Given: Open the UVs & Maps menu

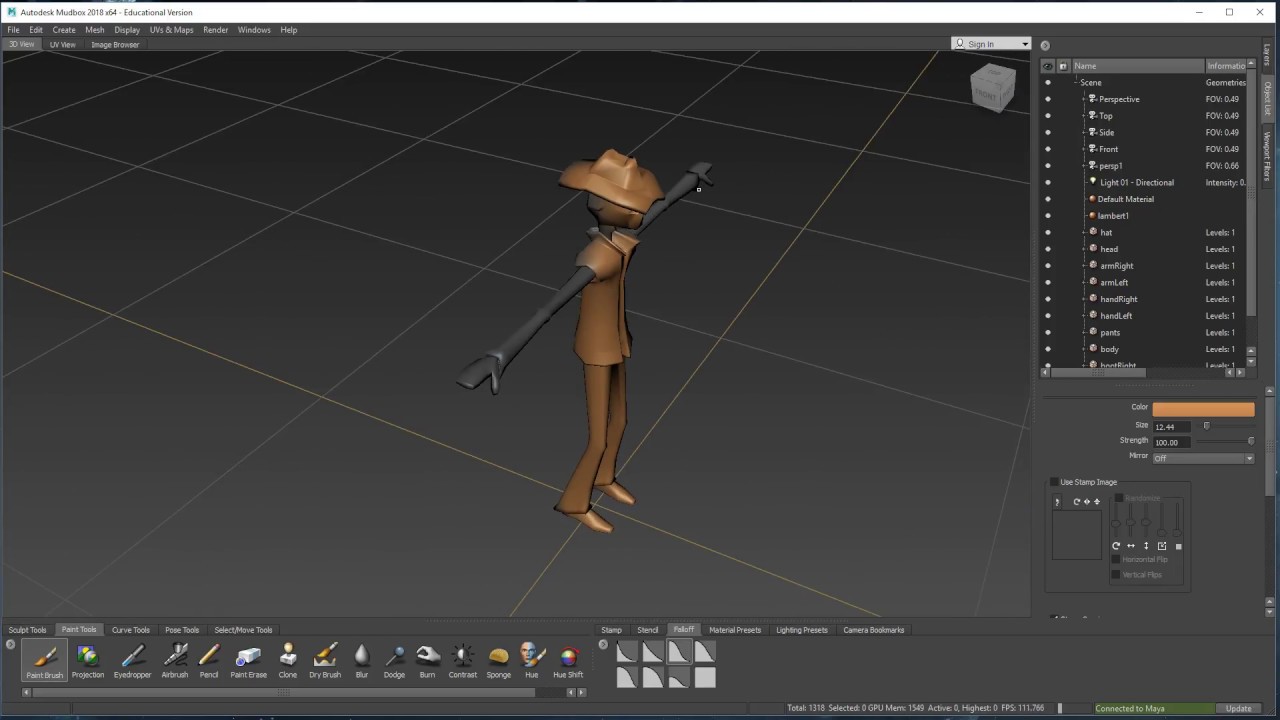Looking at the screenshot, I should (x=172, y=30).
